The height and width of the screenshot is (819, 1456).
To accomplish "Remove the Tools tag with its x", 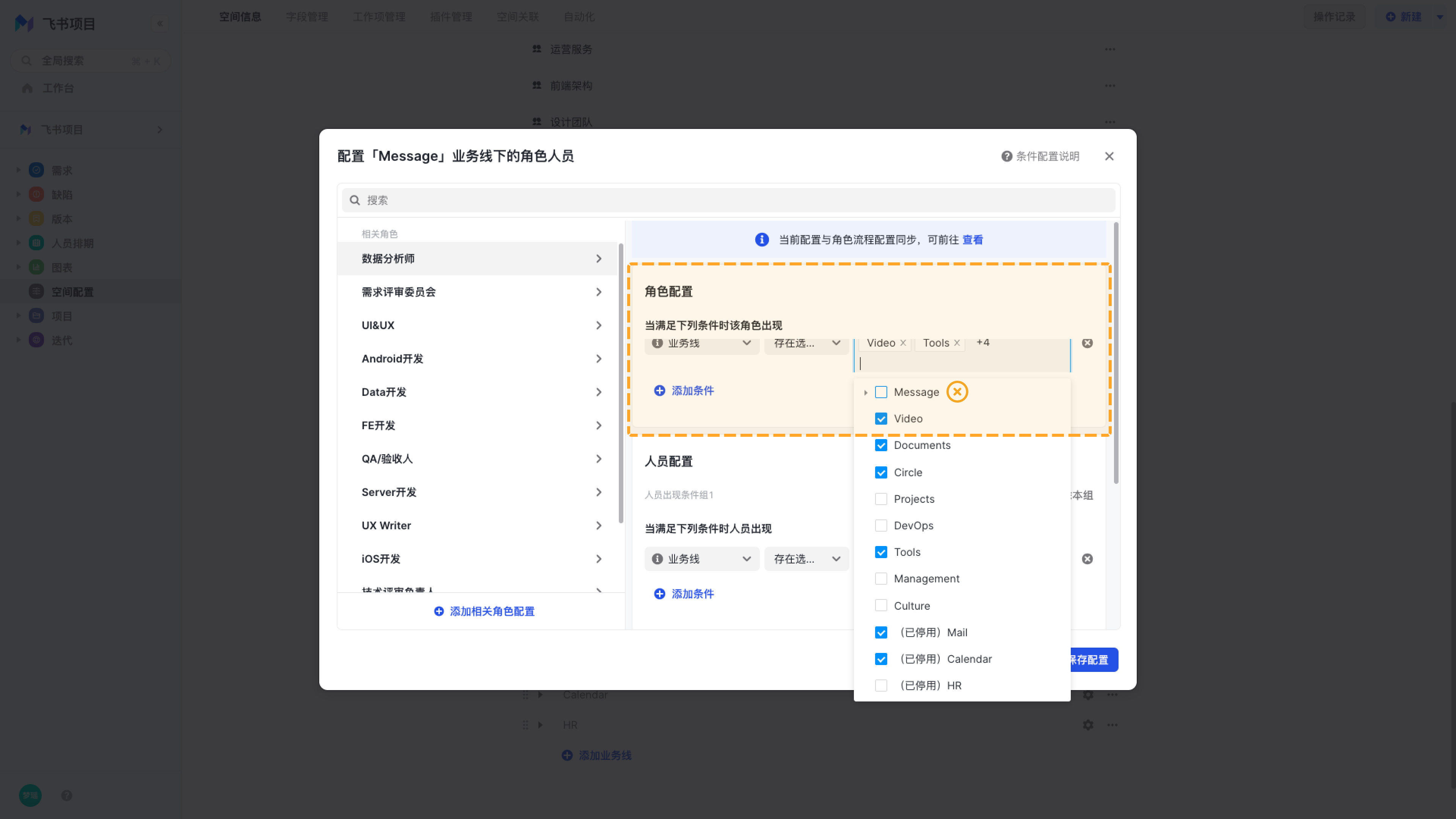I will [957, 342].
